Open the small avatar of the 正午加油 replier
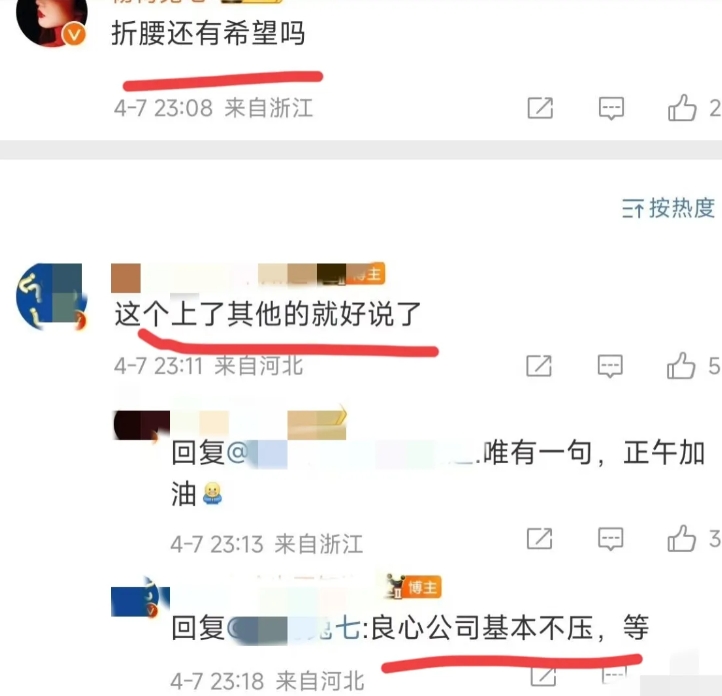Screen dimensions: 722x696 click(x=141, y=425)
